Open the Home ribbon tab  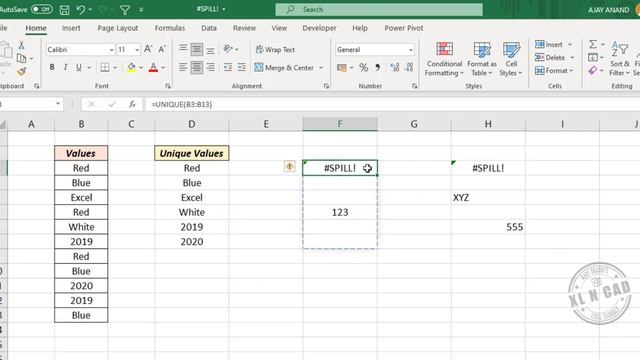36,28
